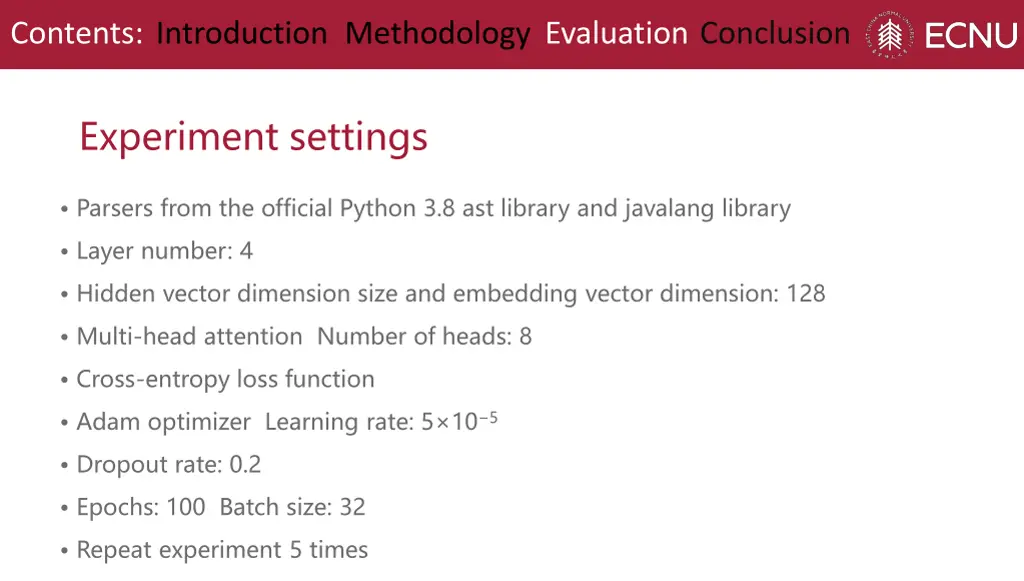Click the Epochs: 100 text
Screen dimensions: 1024x581
tap(141, 507)
